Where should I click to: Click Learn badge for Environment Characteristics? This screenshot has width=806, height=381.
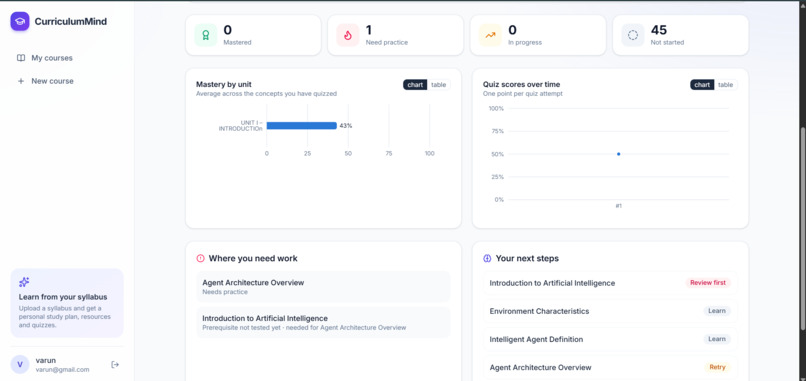pyautogui.click(x=717, y=311)
